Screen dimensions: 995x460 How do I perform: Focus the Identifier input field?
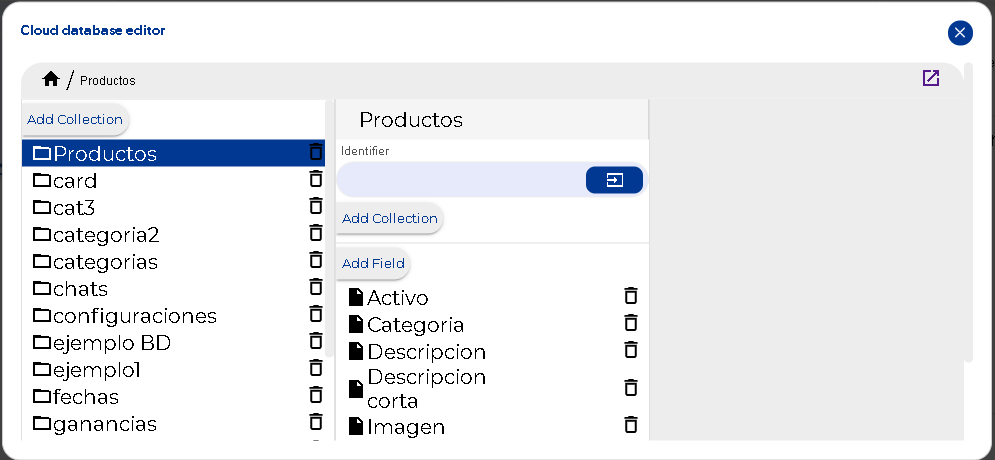click(x=460, y=180)
